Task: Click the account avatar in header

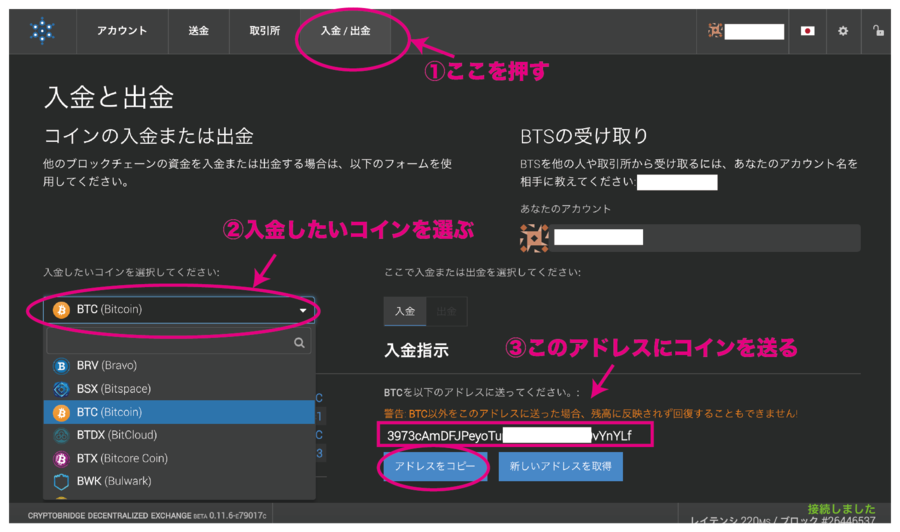Action: (x=716, y=31)
